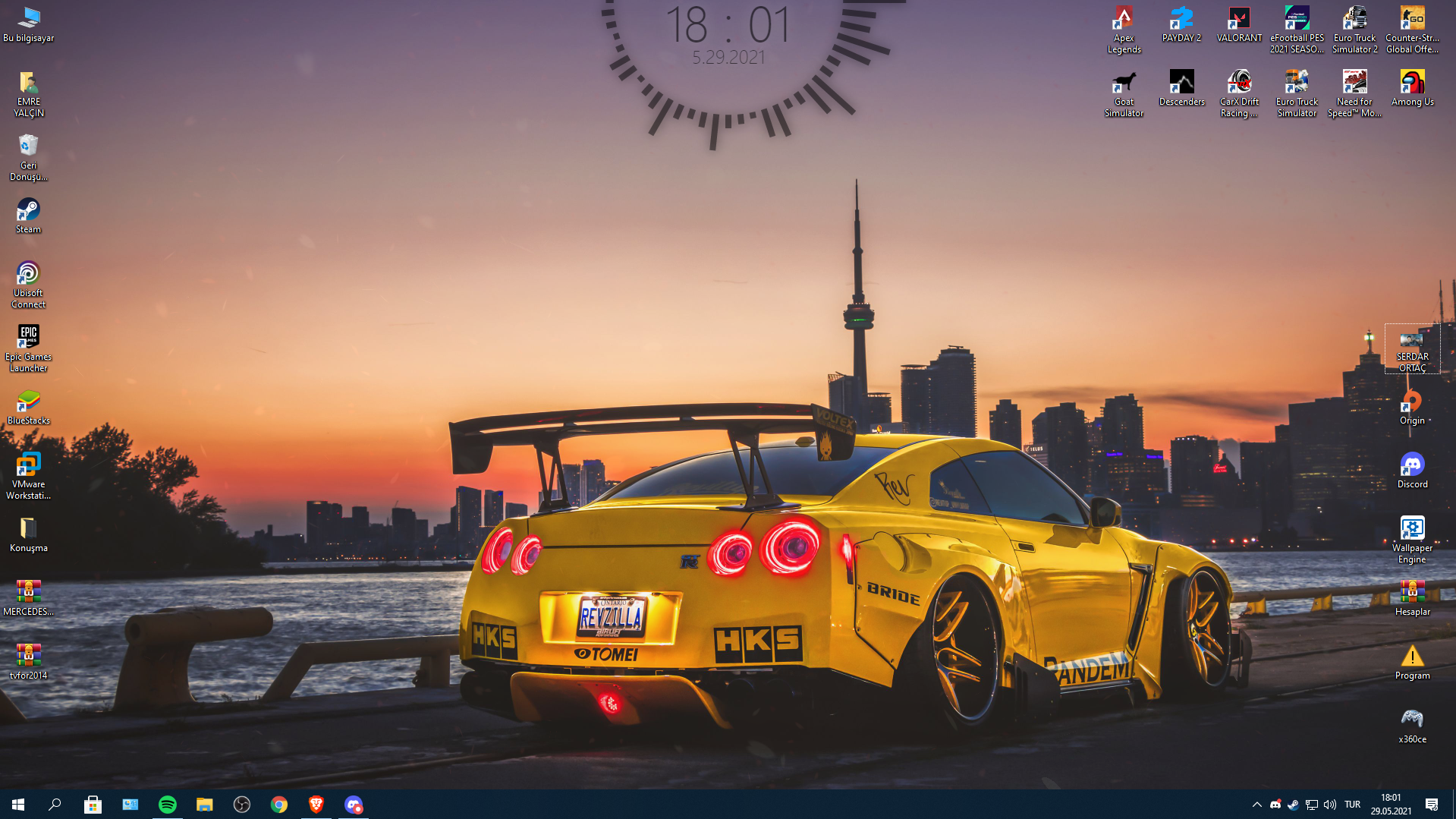This screenshot has width=1456, height=819.
Task: Launch Apex Legends shortcut
Action: [x=1124, y=30]
